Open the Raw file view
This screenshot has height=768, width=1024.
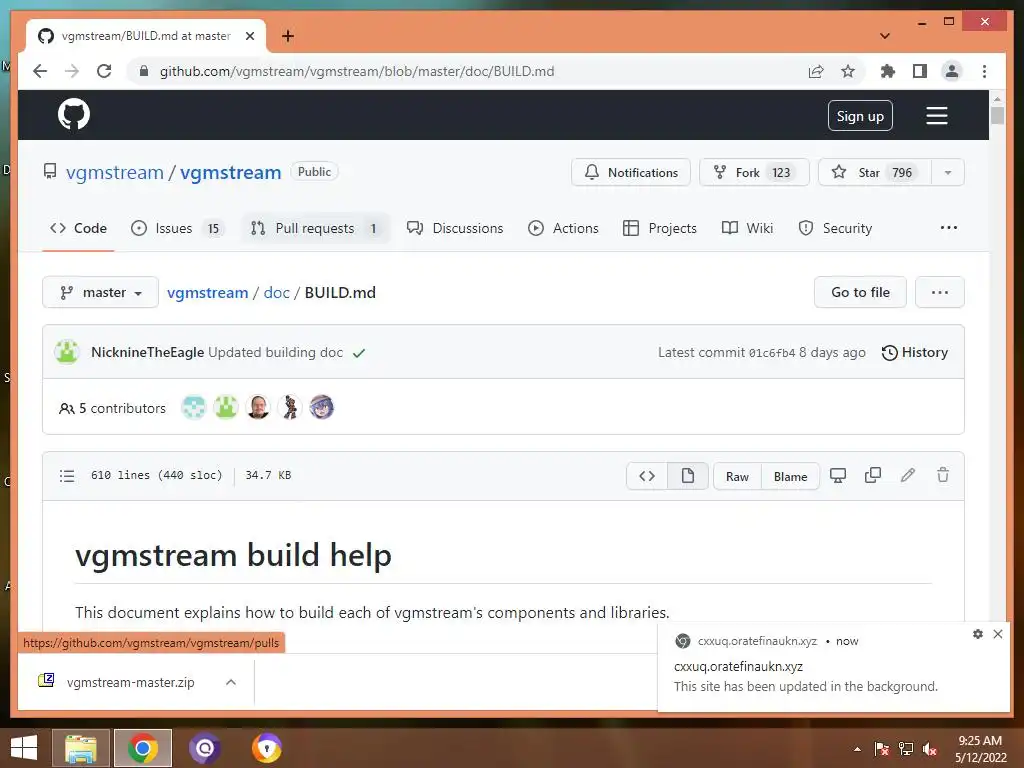coord(737,476)
